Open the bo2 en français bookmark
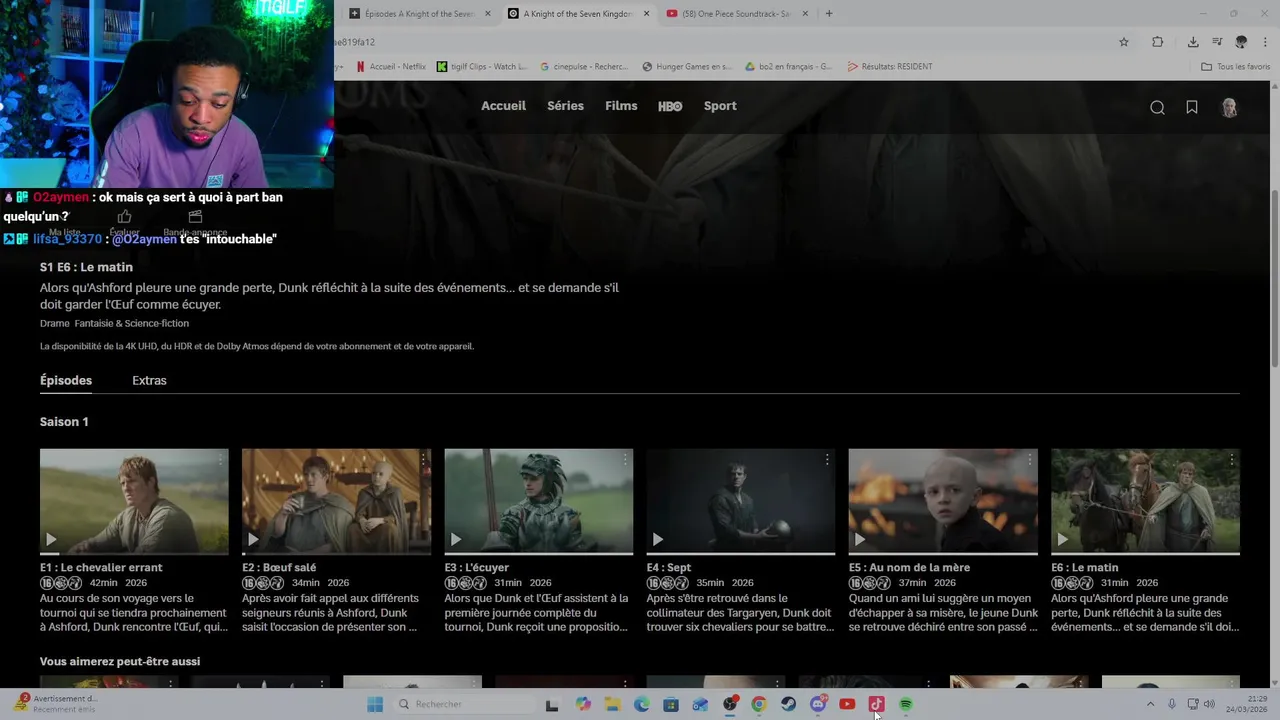This screenshot has height=720, width=1280. (789, 67)
